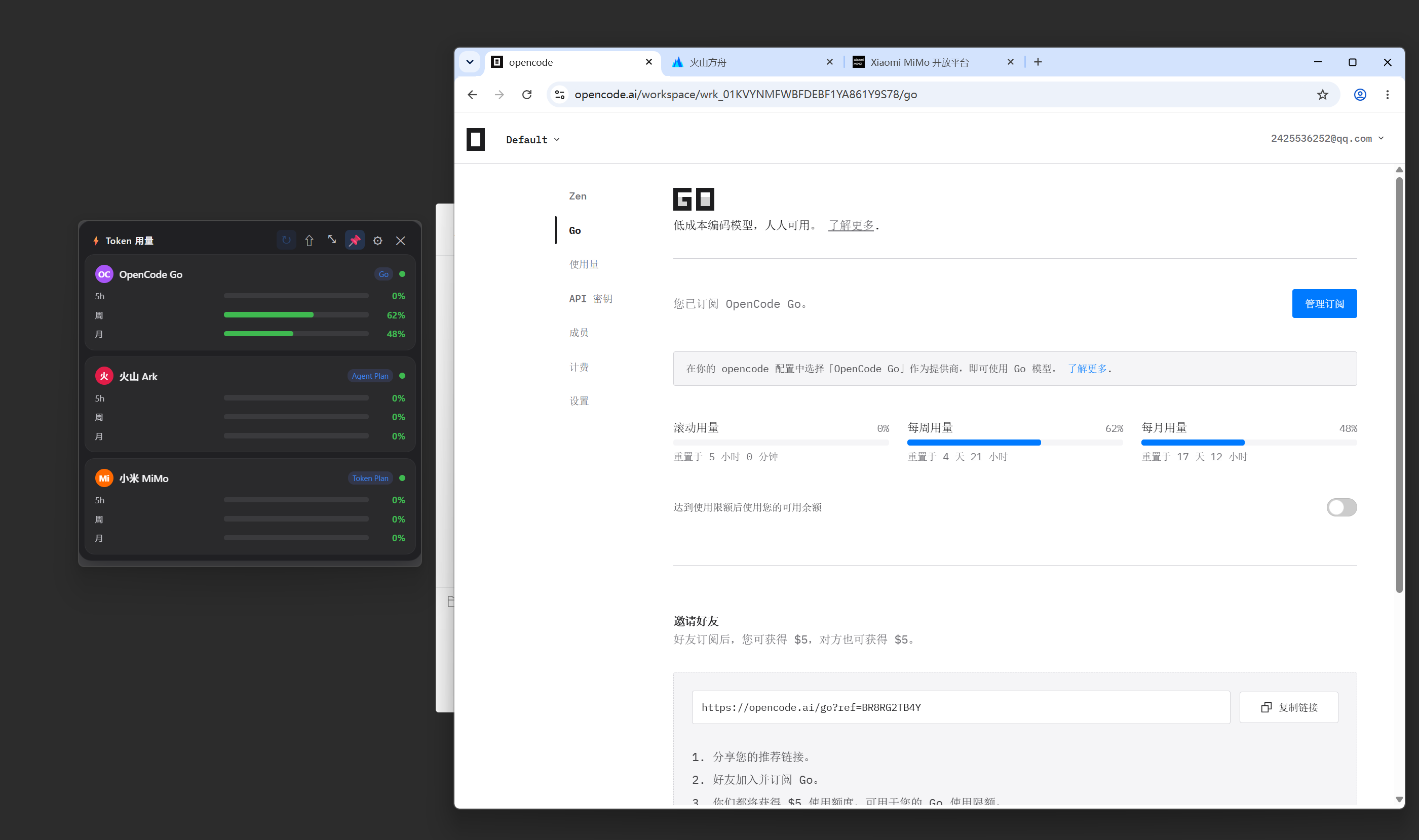
Task: Open Token widget settings gear
Action: [x=378, y=241]
